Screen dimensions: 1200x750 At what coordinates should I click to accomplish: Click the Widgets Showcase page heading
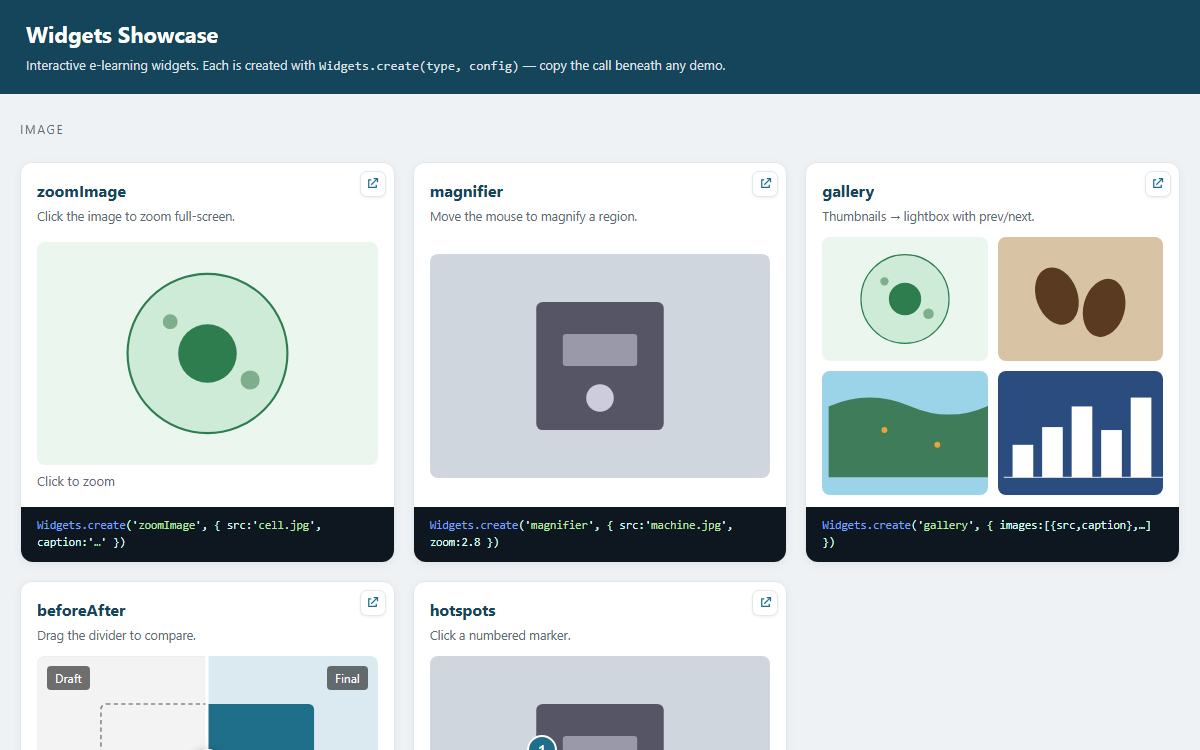tap(122, 35)
